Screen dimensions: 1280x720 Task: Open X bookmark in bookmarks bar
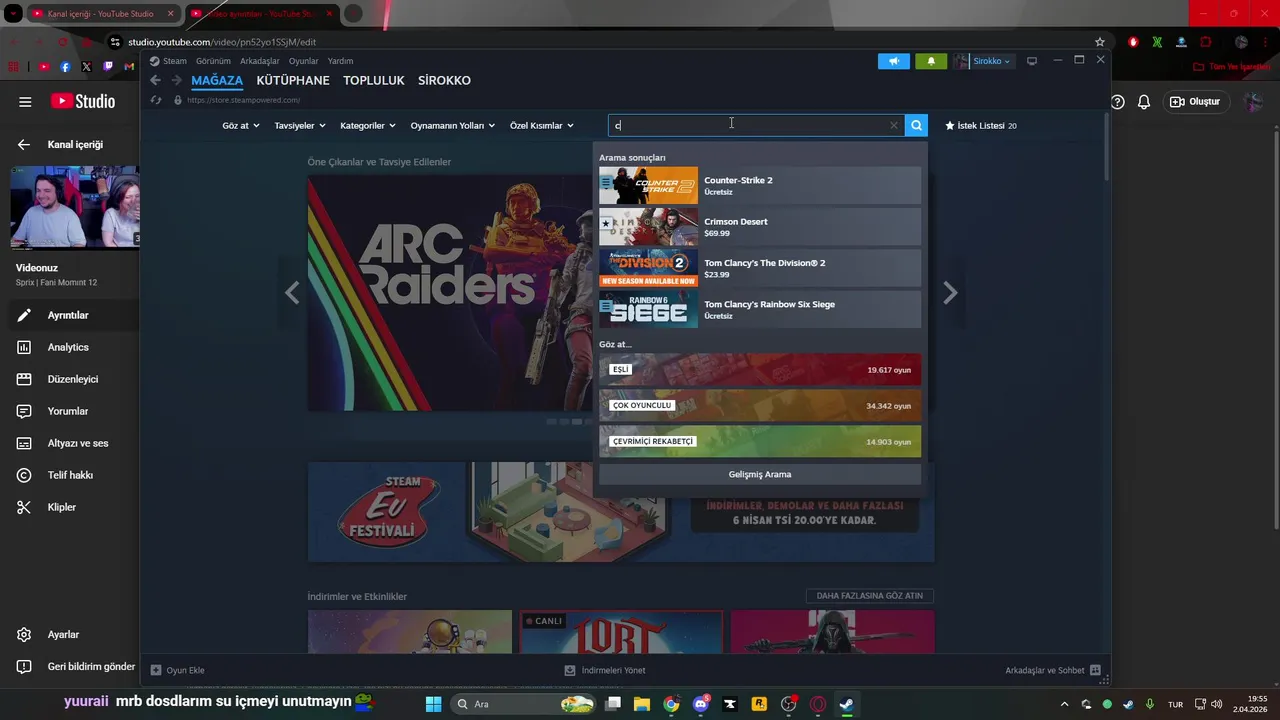(86, 67)
